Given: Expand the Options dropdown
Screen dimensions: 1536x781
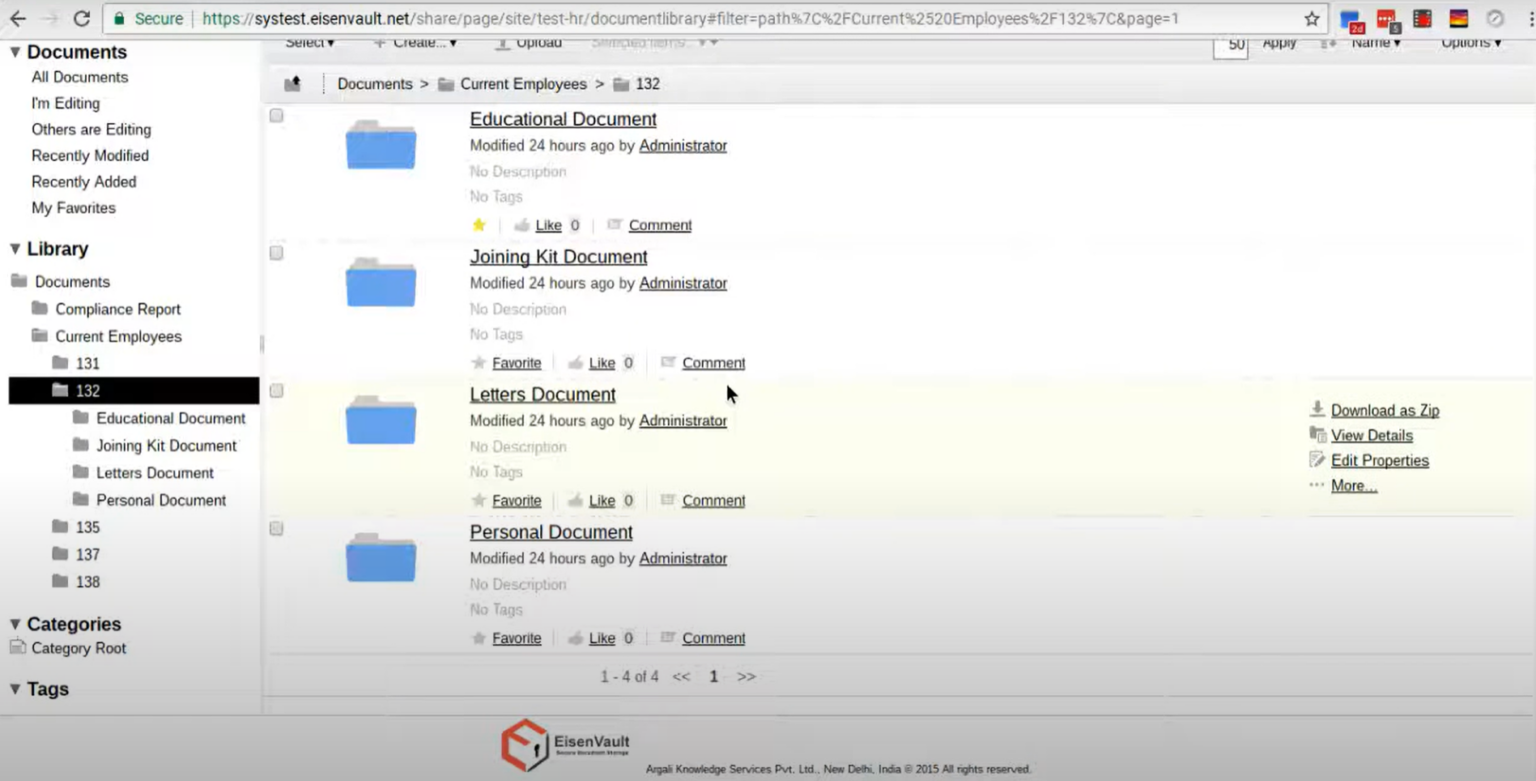Looking at the screenshot, I should point(1470,42).
